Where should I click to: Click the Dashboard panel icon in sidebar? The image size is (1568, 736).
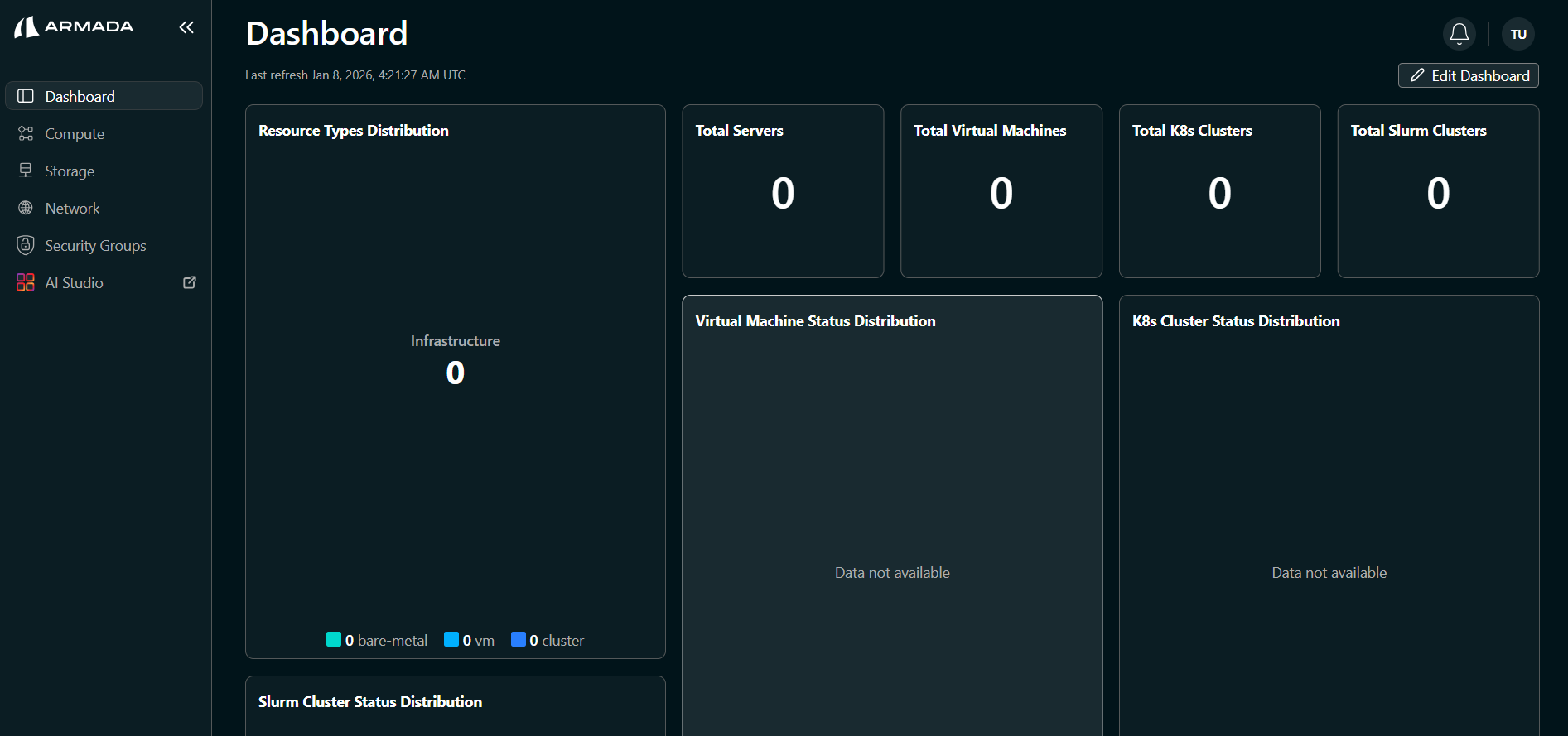(x=26, y=96)
